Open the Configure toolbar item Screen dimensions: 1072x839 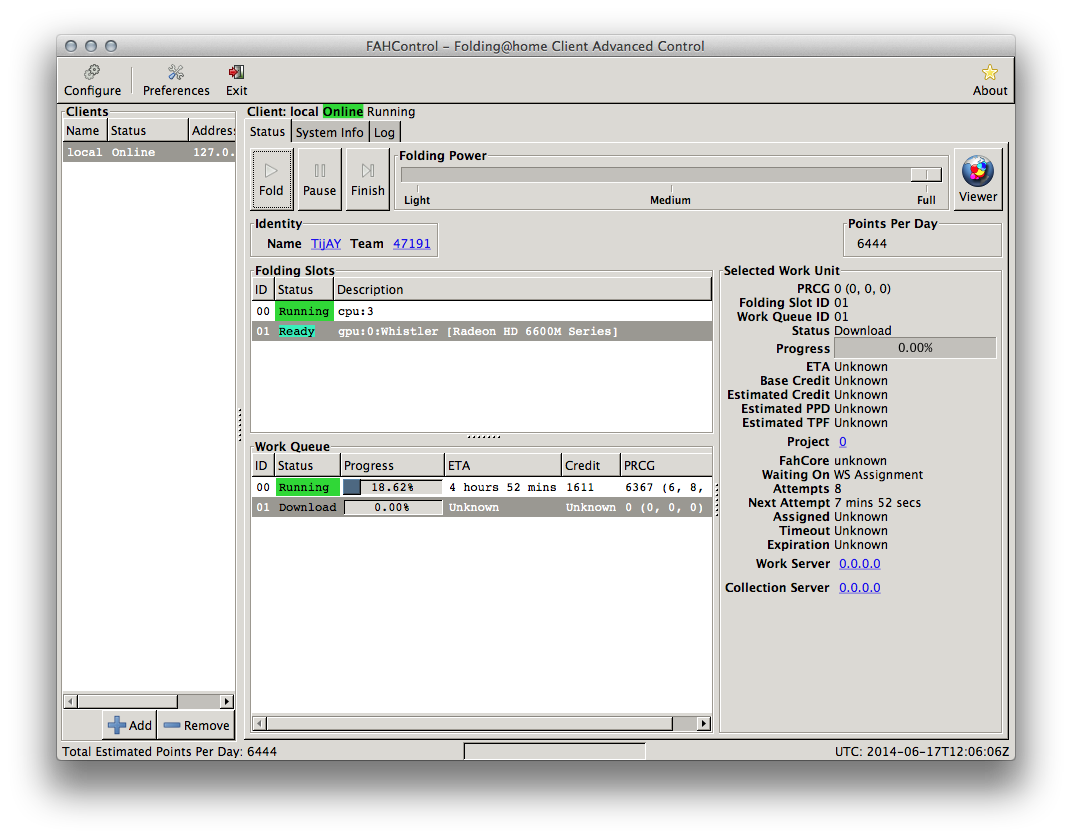92,81
